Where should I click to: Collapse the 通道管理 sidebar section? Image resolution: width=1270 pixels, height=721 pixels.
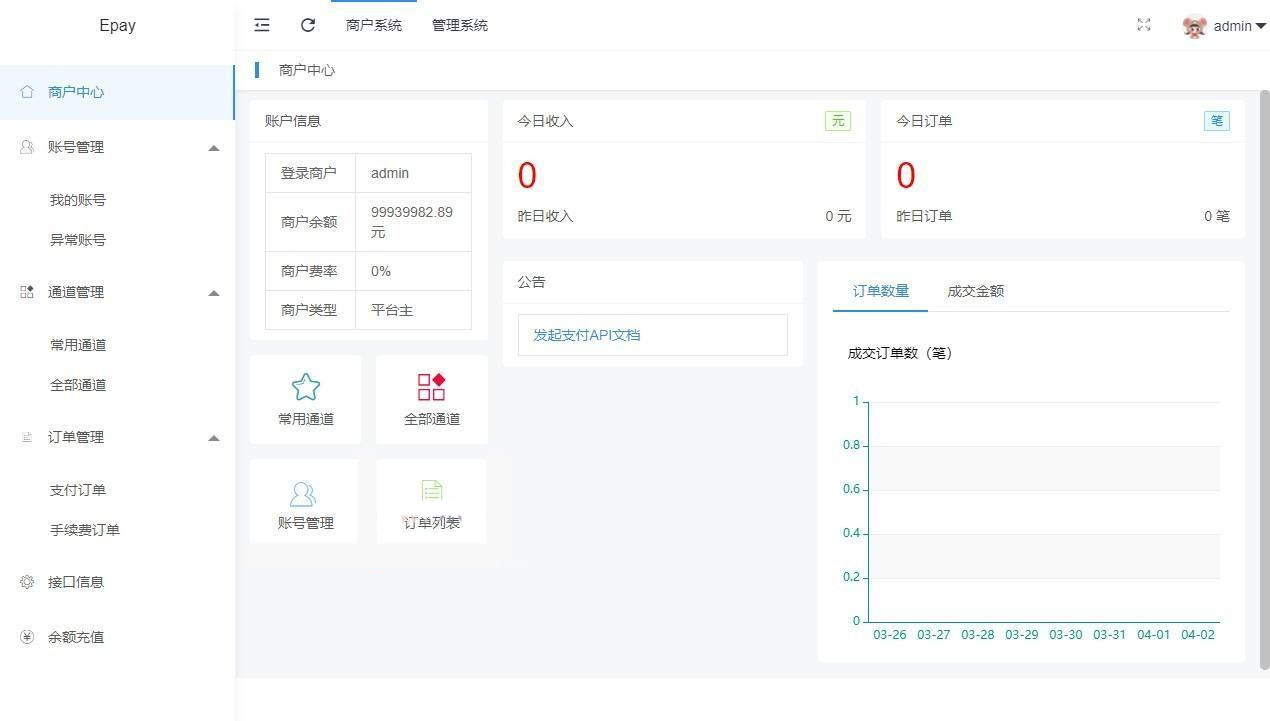tap(213, 292)
